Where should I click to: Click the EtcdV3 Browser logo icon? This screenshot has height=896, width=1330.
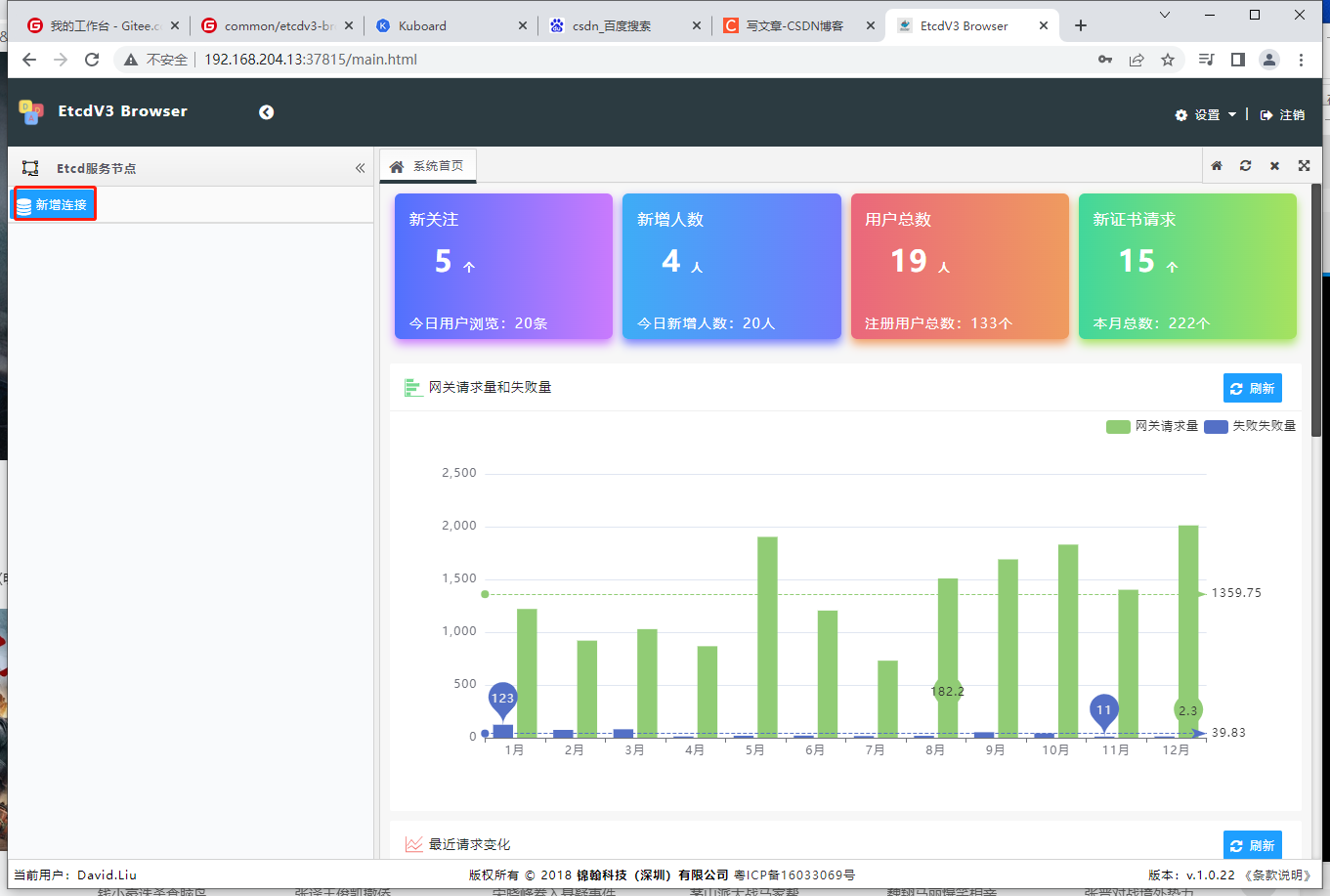[31, 112]
